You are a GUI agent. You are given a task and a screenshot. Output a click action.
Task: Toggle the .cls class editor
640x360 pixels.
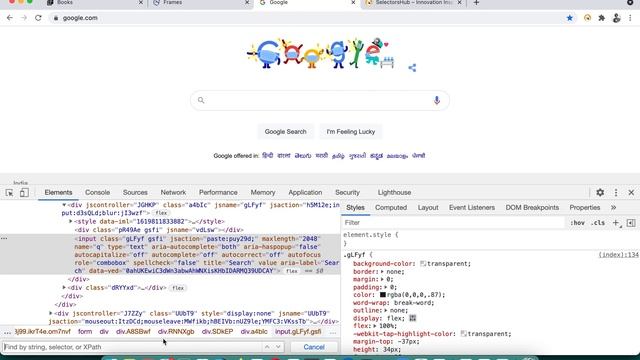598,223
